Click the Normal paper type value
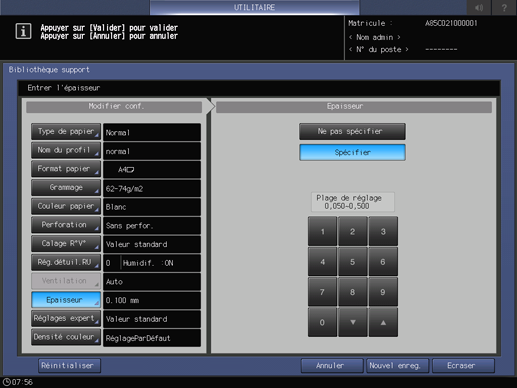 152,132
